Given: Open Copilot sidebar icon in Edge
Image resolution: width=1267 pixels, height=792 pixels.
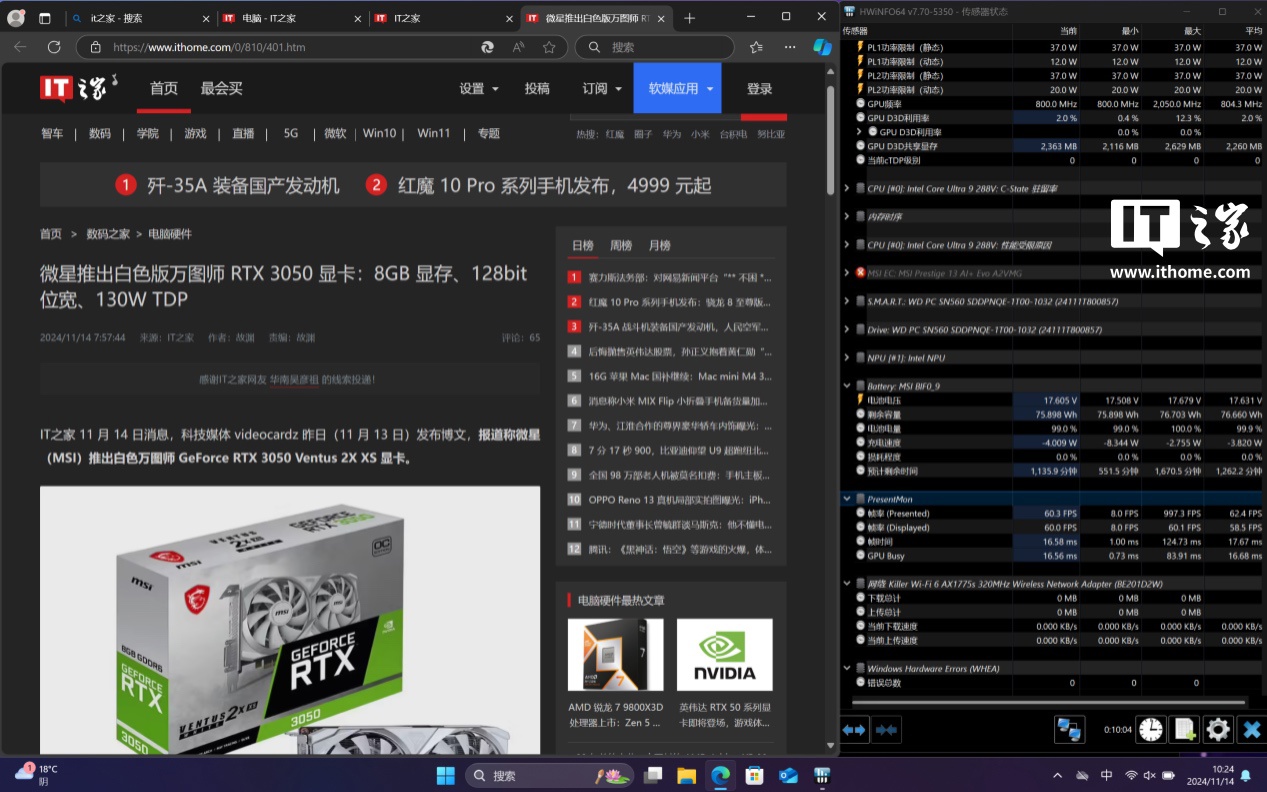Looking at the screenshot, I should click(x=822, y=47).
